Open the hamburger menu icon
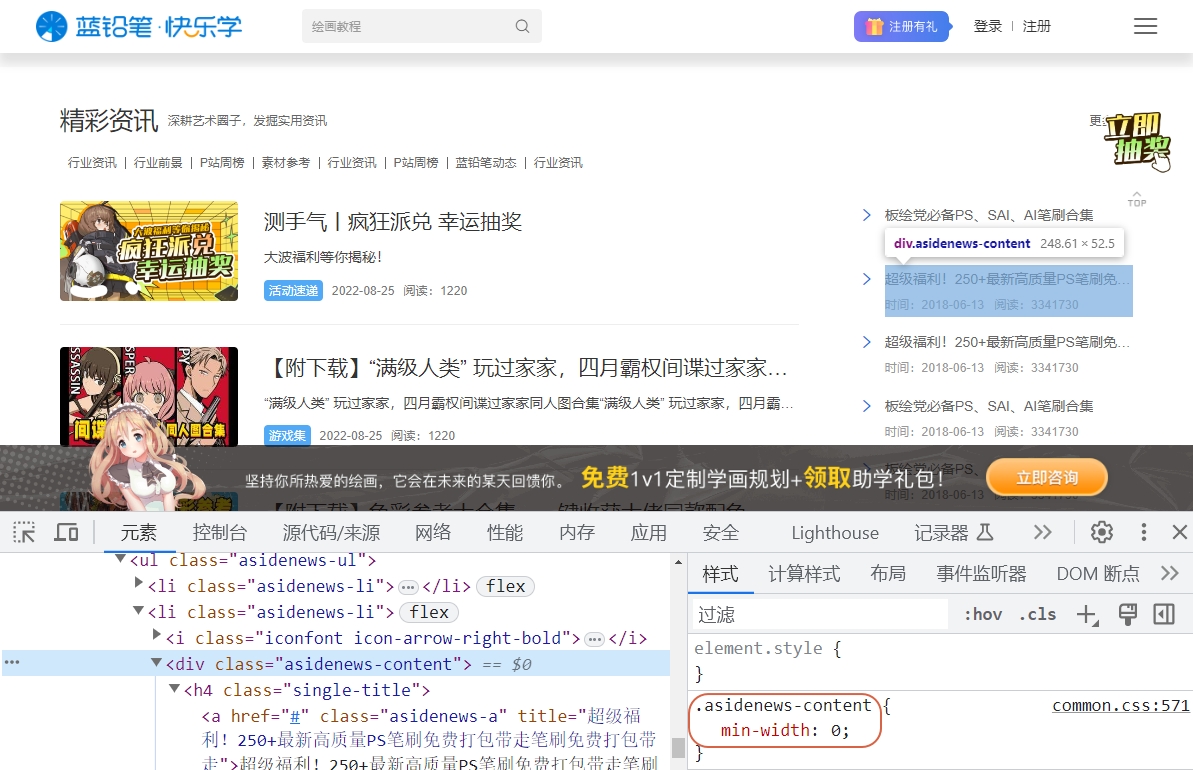1193x770 pixels. [1145, 26]
